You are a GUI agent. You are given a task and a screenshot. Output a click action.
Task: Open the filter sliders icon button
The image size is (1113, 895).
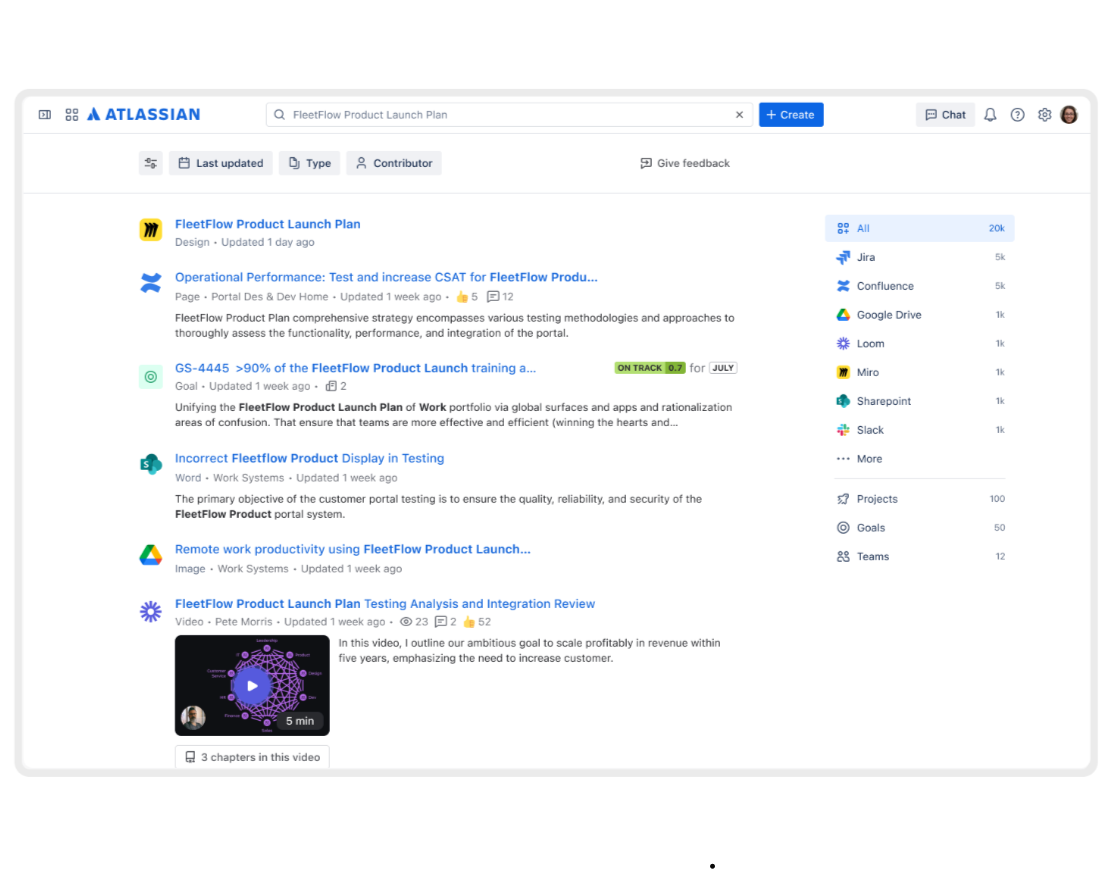[x=150, y=163]
